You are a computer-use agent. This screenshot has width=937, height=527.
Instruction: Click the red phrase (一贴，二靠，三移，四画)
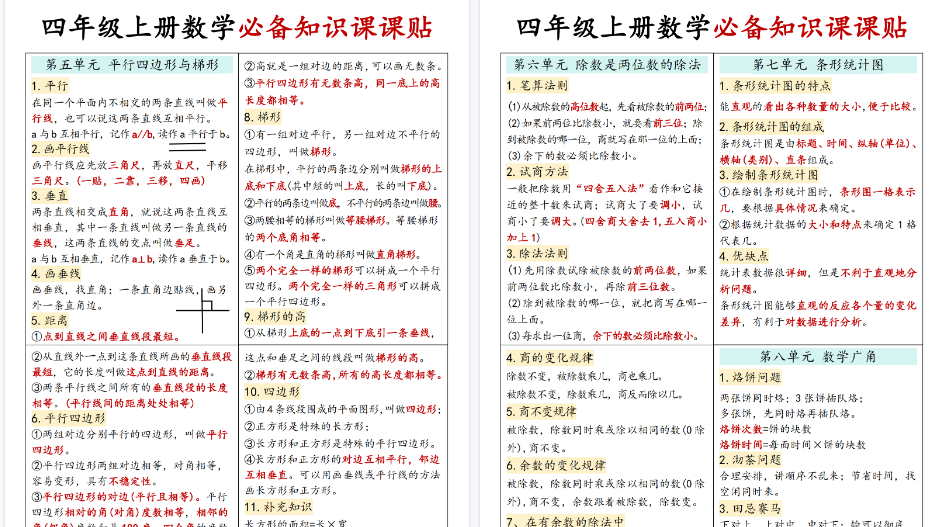[140, 180]
